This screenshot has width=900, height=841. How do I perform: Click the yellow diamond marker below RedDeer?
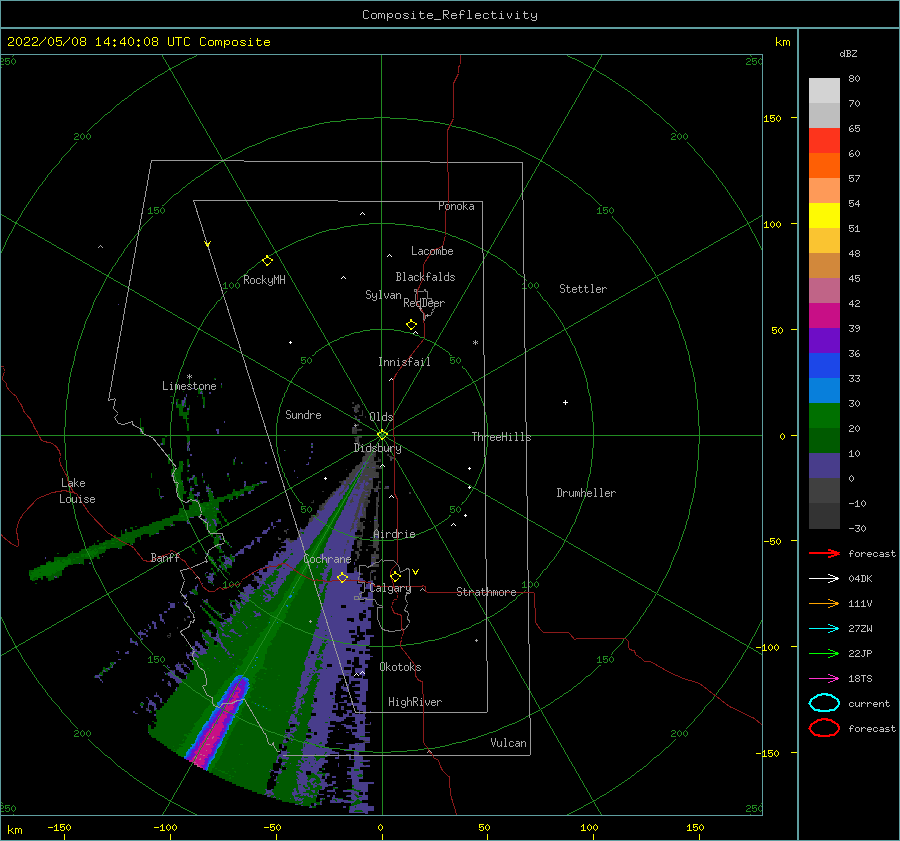tap(411, 325)
